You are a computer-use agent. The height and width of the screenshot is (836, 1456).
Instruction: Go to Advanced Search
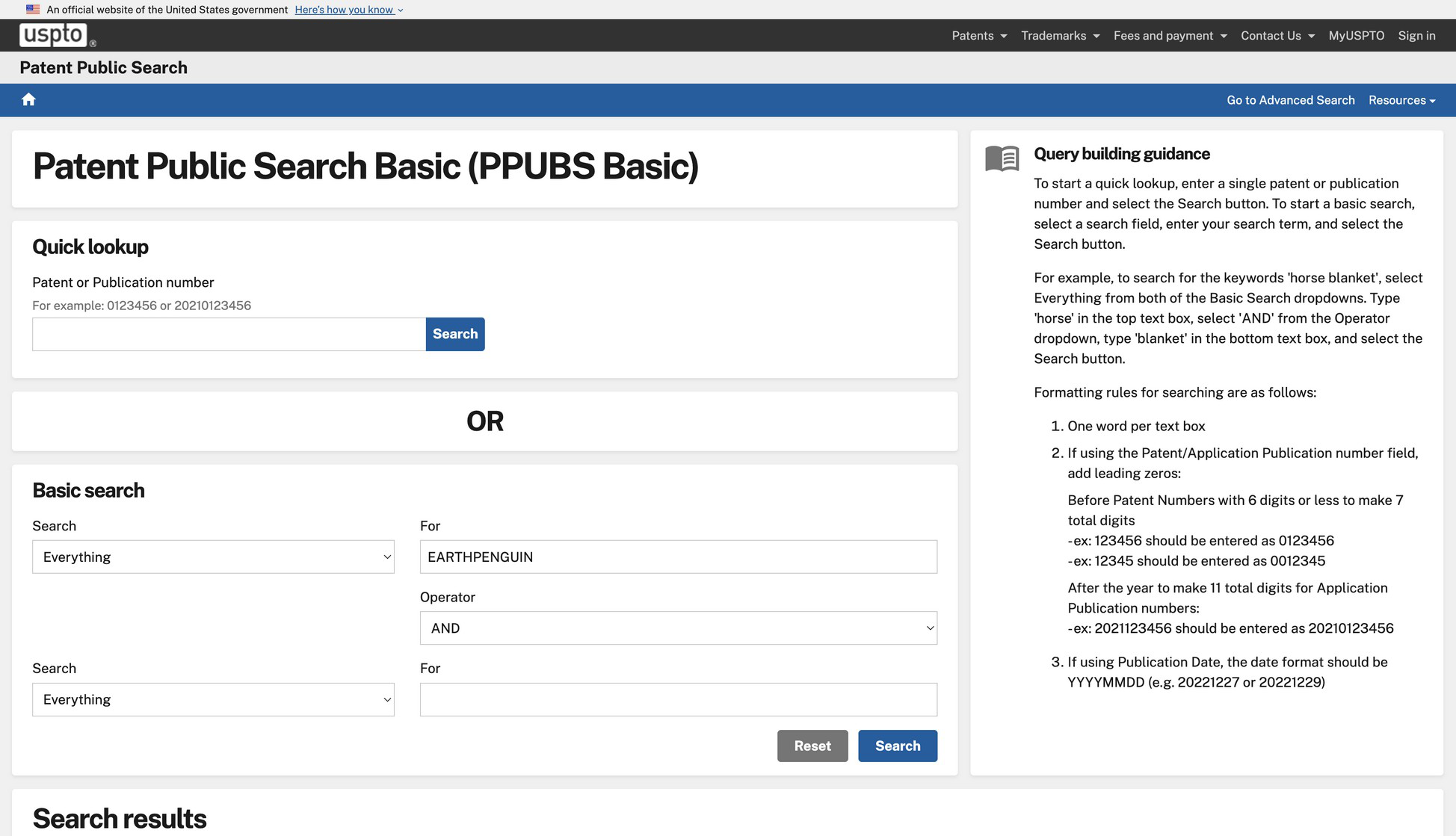(x=1290, y=100)
